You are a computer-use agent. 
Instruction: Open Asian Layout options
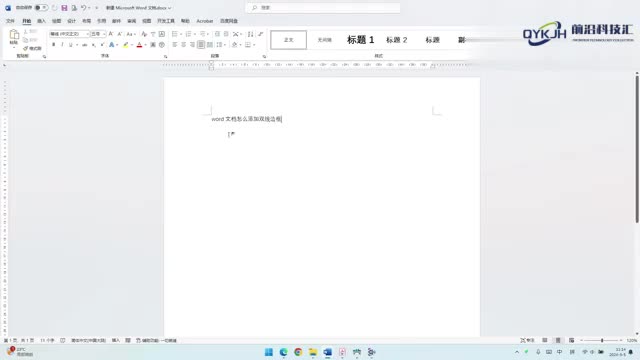[236, 34]
